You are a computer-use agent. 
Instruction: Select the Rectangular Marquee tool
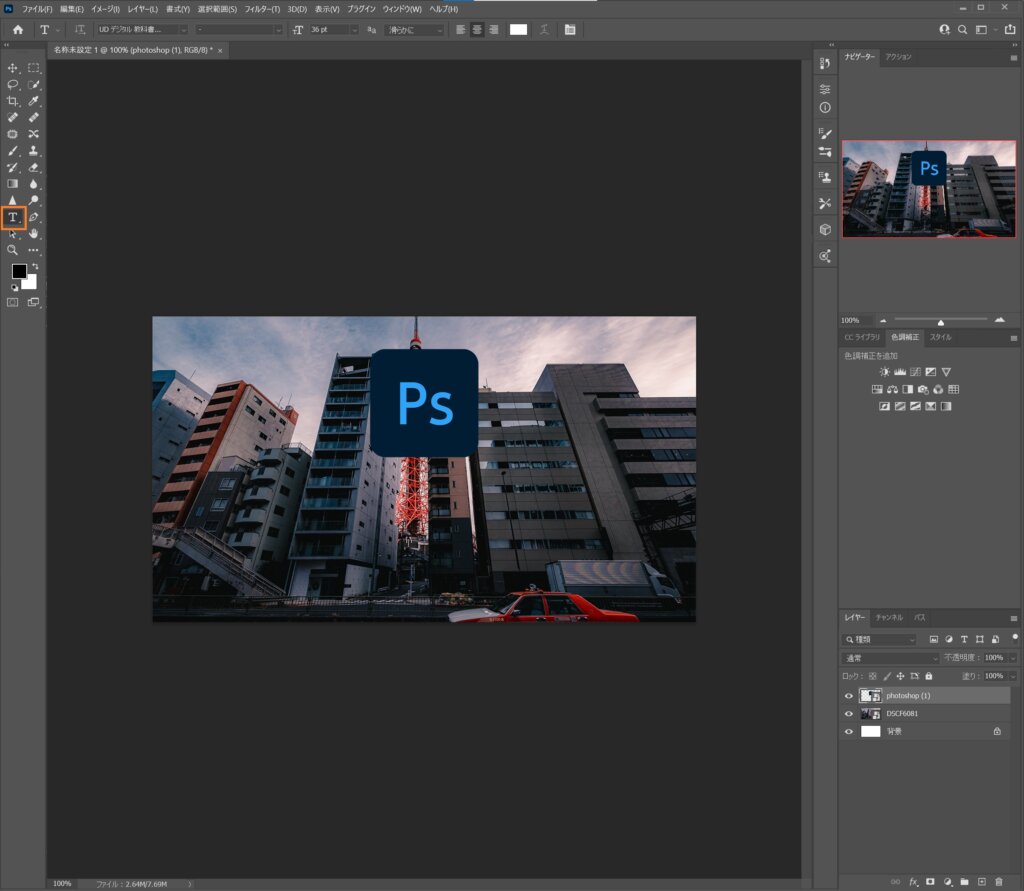click(33, 68)
